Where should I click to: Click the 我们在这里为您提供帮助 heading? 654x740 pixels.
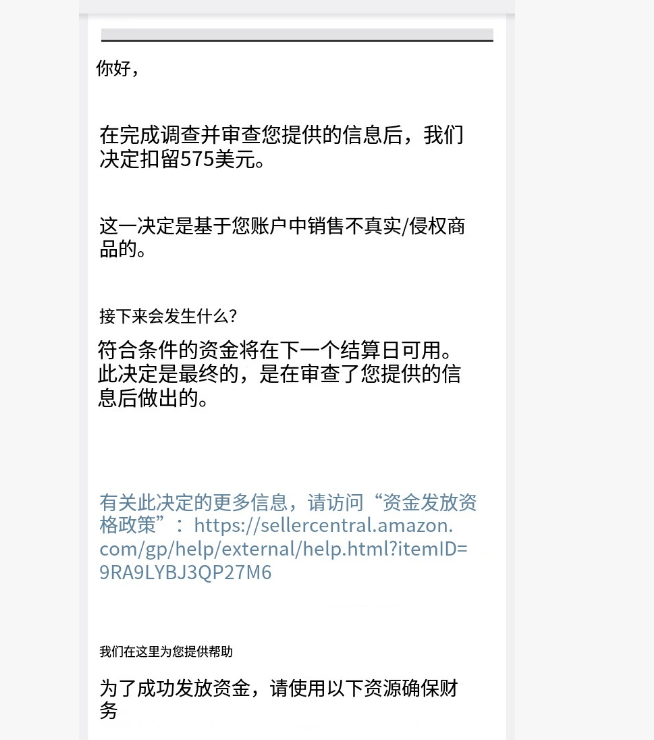[166, 652]
